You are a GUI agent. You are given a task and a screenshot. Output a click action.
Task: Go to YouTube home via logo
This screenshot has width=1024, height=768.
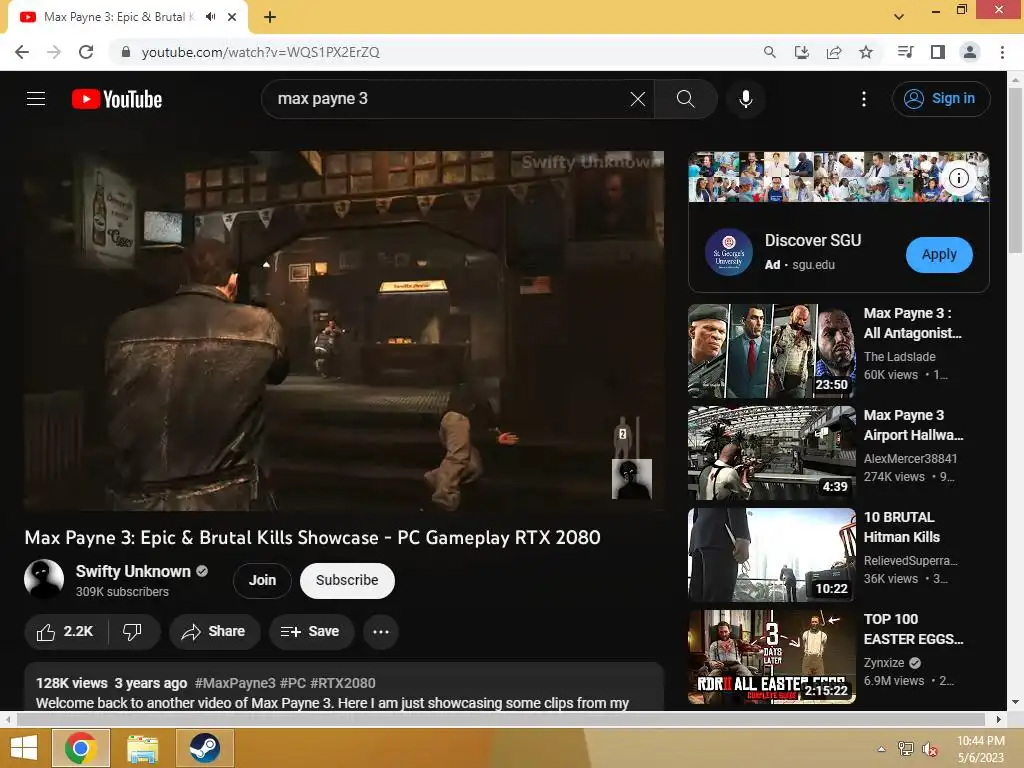coord(117,99)
